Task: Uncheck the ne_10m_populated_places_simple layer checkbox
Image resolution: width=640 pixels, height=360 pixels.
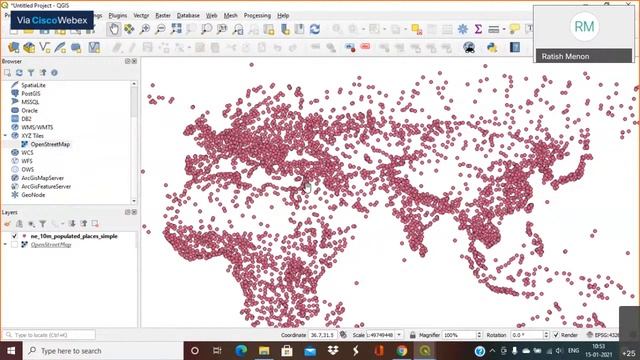Action: tap(14, 236)
